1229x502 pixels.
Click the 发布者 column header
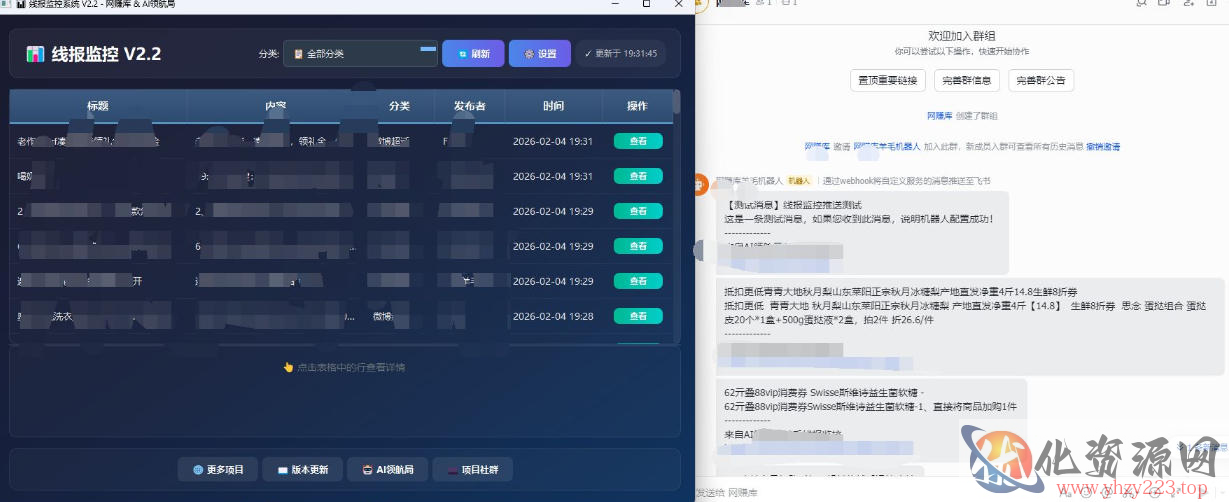click(470, 106)
